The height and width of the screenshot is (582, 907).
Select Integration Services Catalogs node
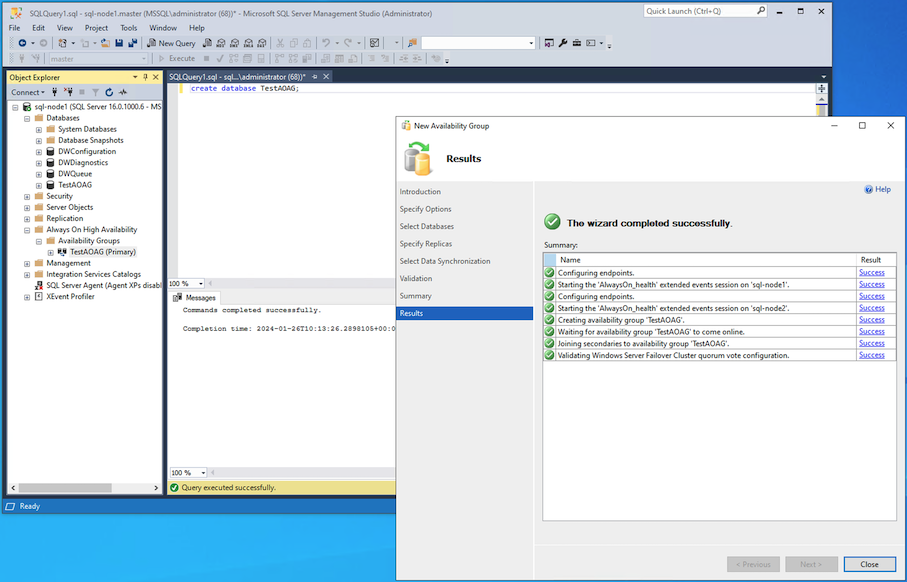pos(93,274)
